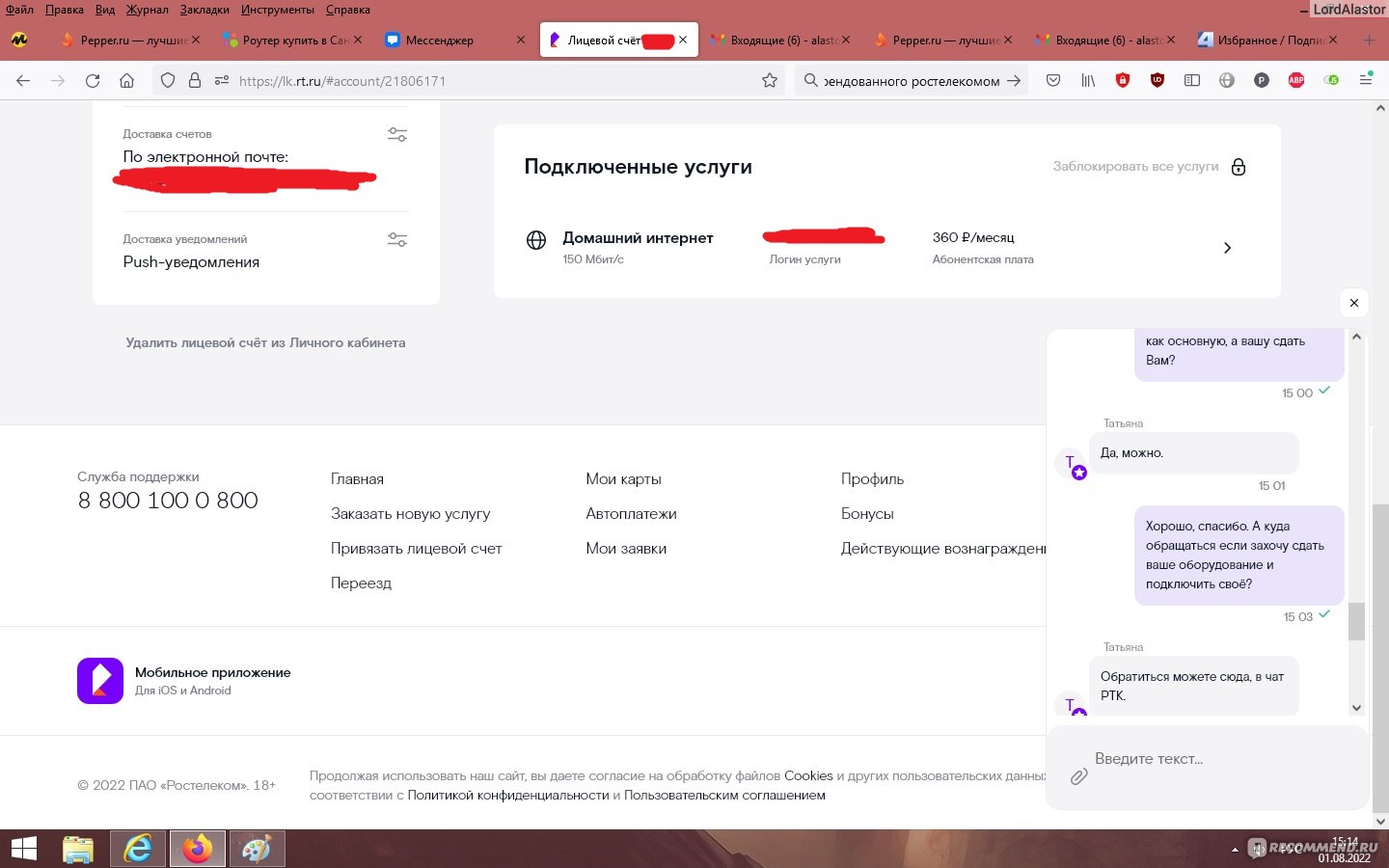Screen dimensions: 1389x868
Task: Open the Закладки menu
Action: coord(204,10)
